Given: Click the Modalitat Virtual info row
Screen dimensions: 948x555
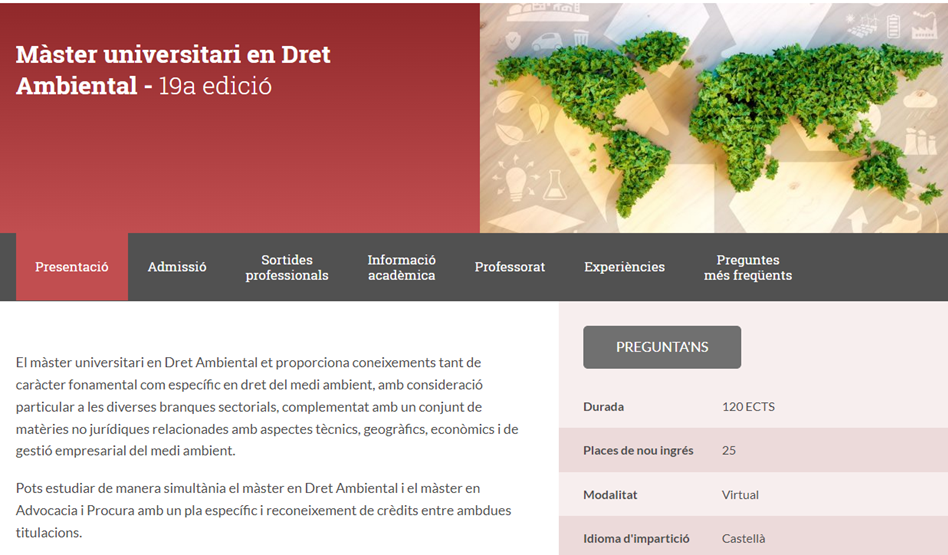Looking at the screenshot, I should pyautogui.click(x=752, y=494).
